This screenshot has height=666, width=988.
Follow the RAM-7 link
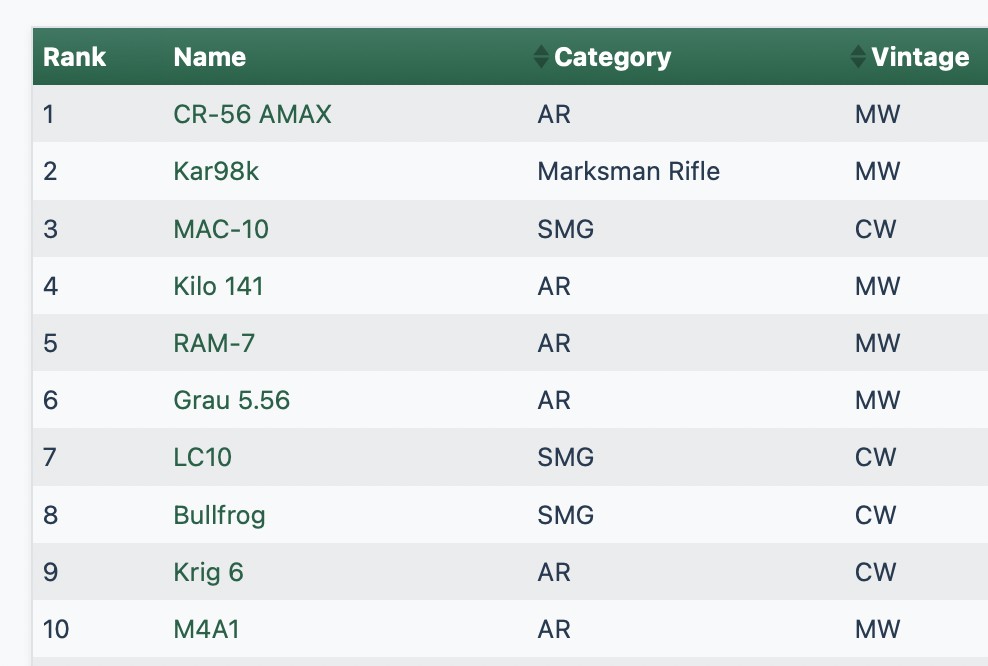click(x=214, y=343)
